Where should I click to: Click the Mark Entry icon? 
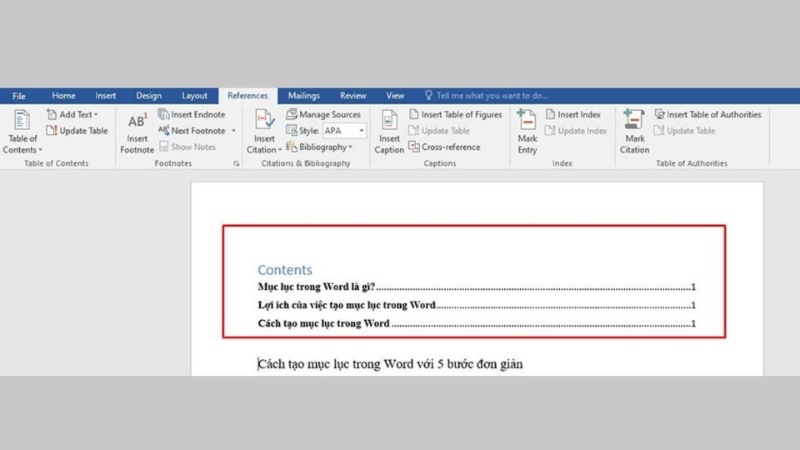(x=527, y=122)
